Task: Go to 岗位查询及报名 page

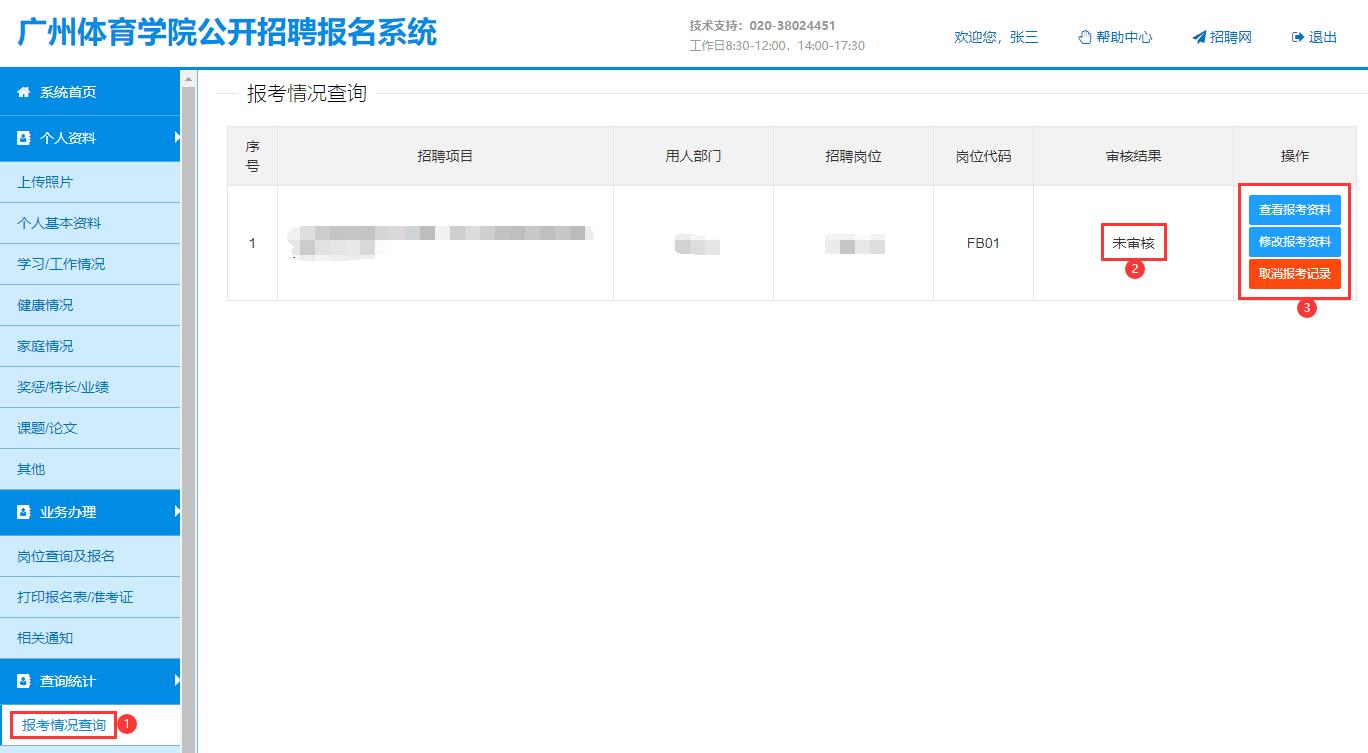Action: (66, 556)
